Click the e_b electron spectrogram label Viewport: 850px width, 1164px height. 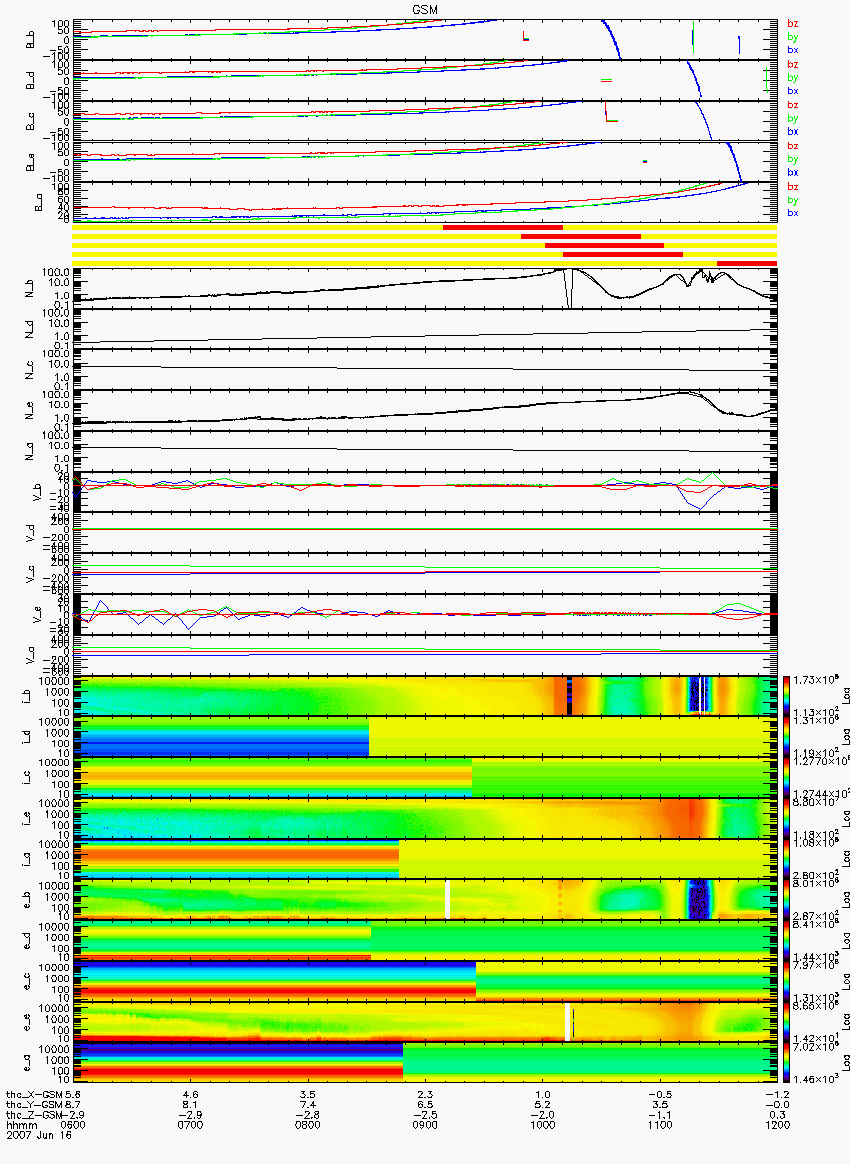27,900
